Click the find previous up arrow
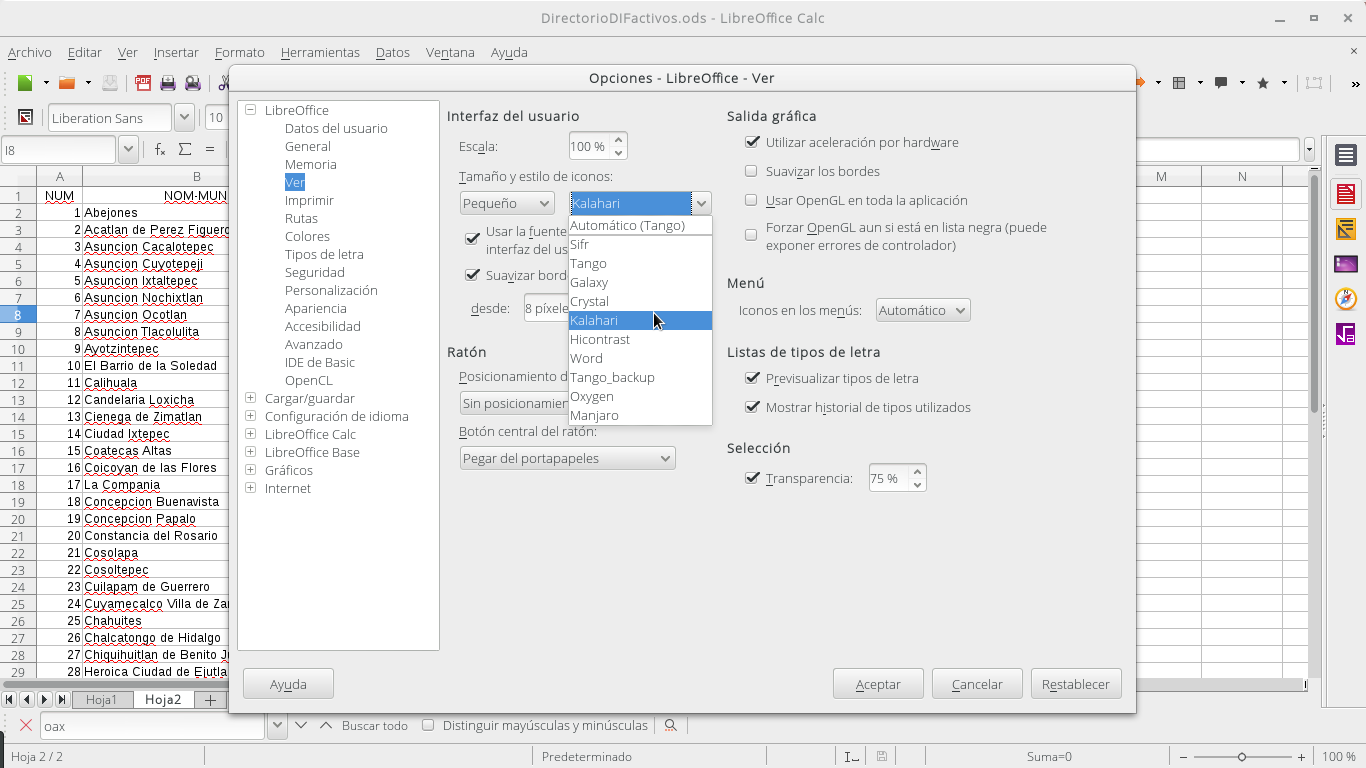This screenshot has width=1366, height=768. pos(325,725)
